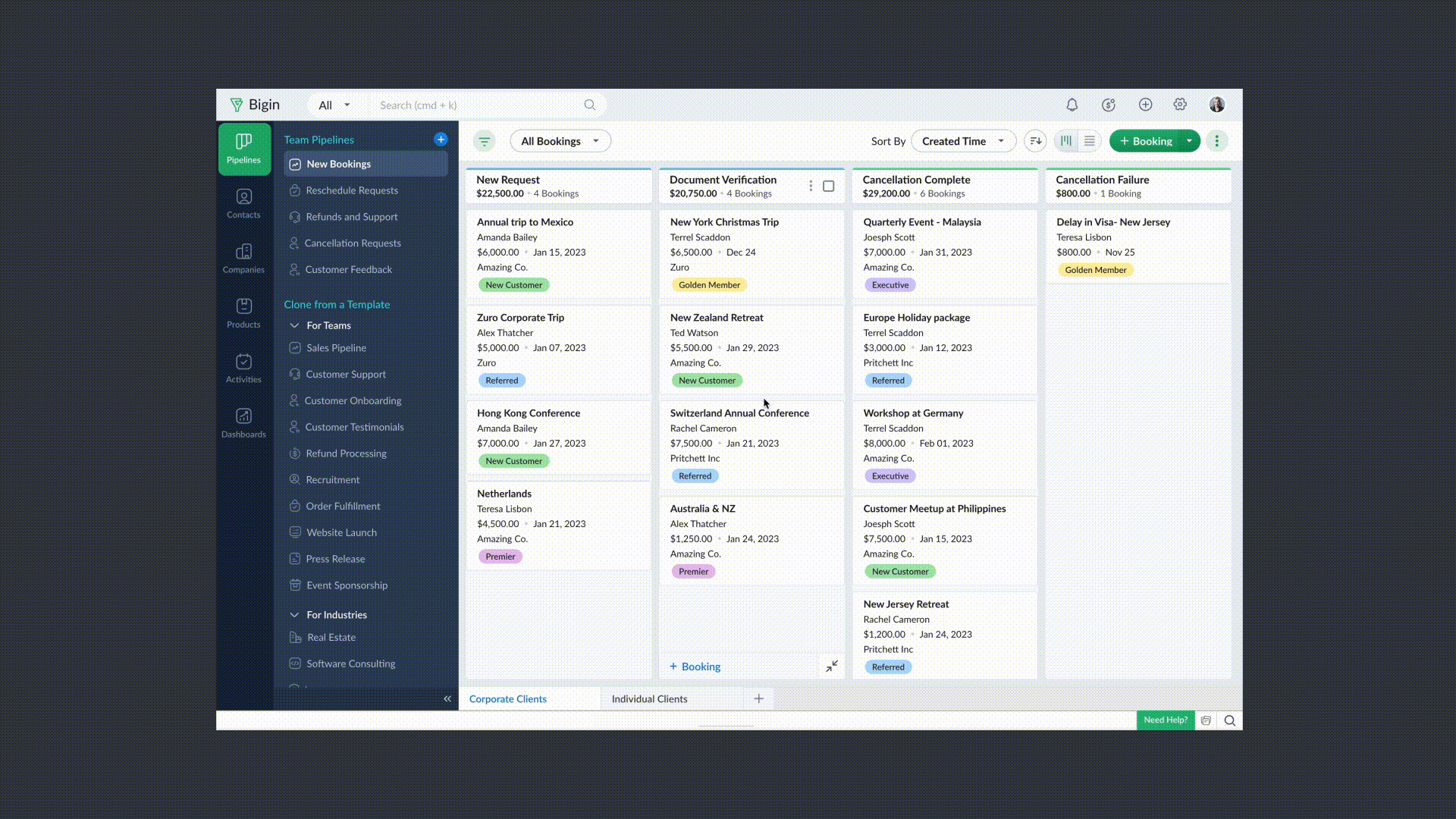Screen dimensions: 1456x819
Task: Open the Created Time sort dropdown
Action: pyautogui.click(x=963, y=141)
